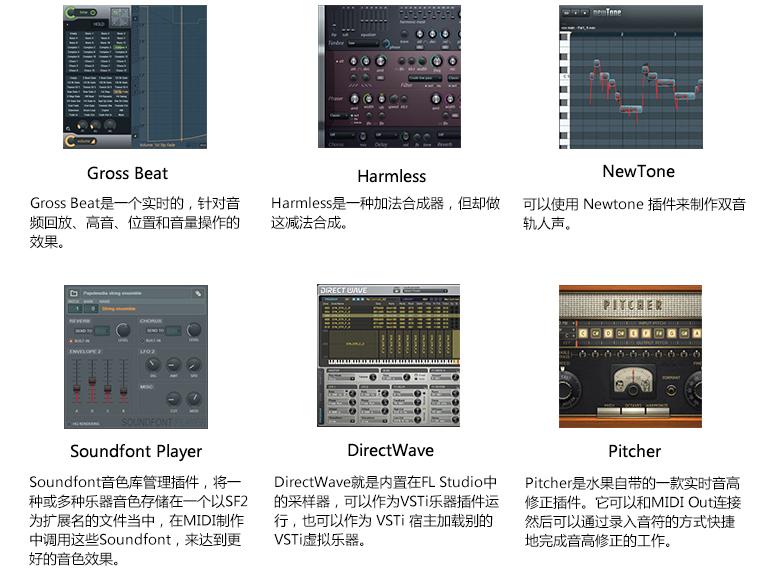Click the orange volume knob in Gross Beat
This screenshot has width=770, height=574.
pyautogui.click(x=69, y=141)
